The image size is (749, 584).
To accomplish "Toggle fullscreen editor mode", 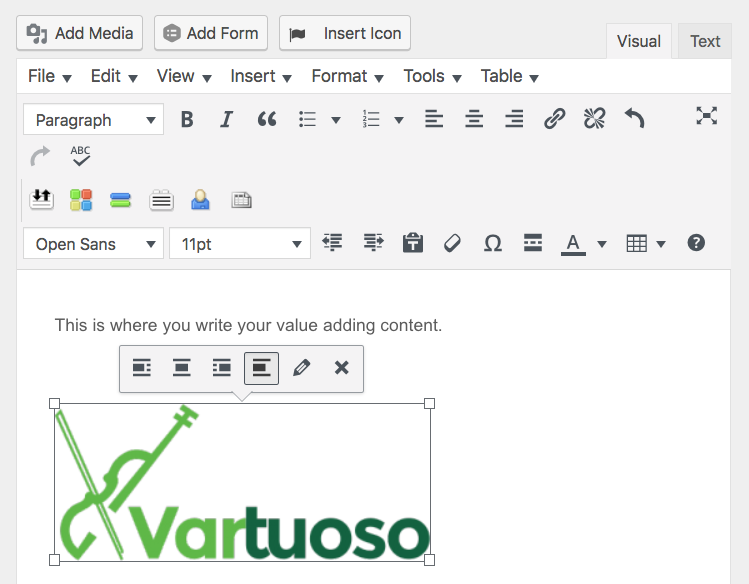I will [706, 116].
